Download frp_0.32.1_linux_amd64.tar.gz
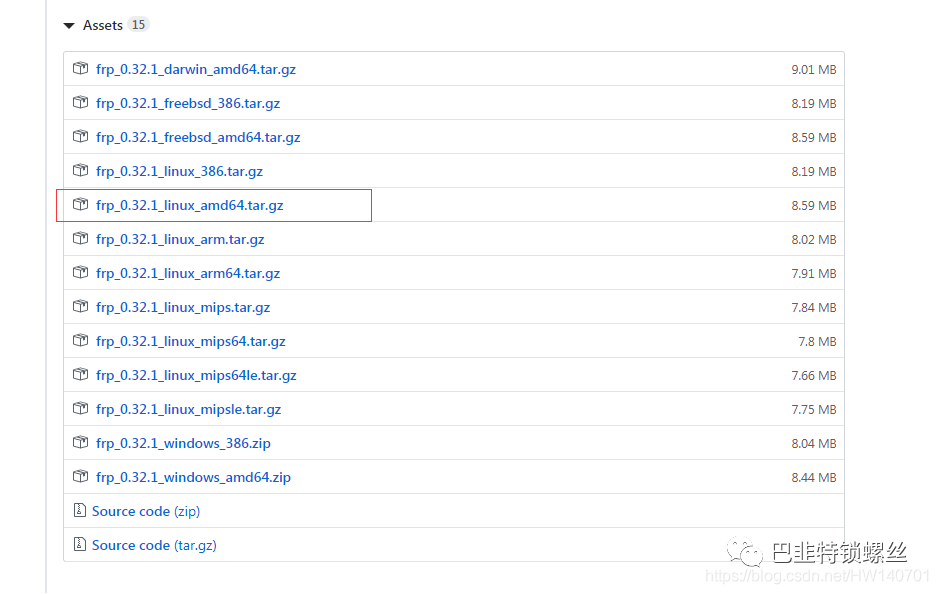This screenshot has height=594, width=938. coord(190,206)
